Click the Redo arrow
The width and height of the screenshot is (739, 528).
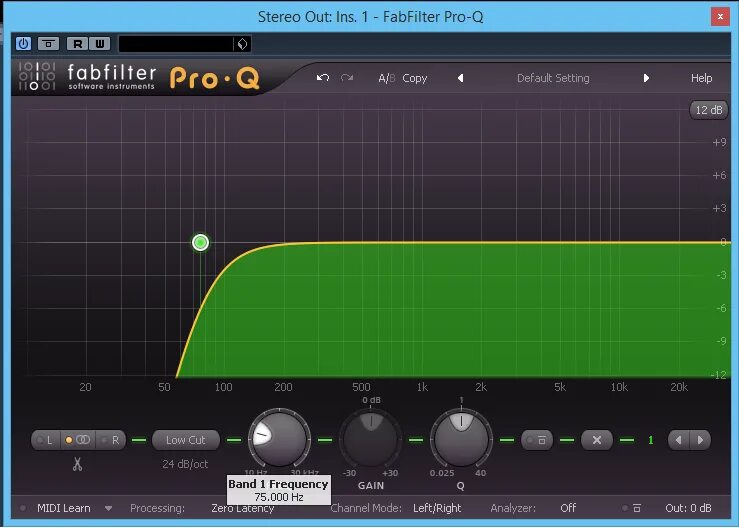[x=347, y=78]
